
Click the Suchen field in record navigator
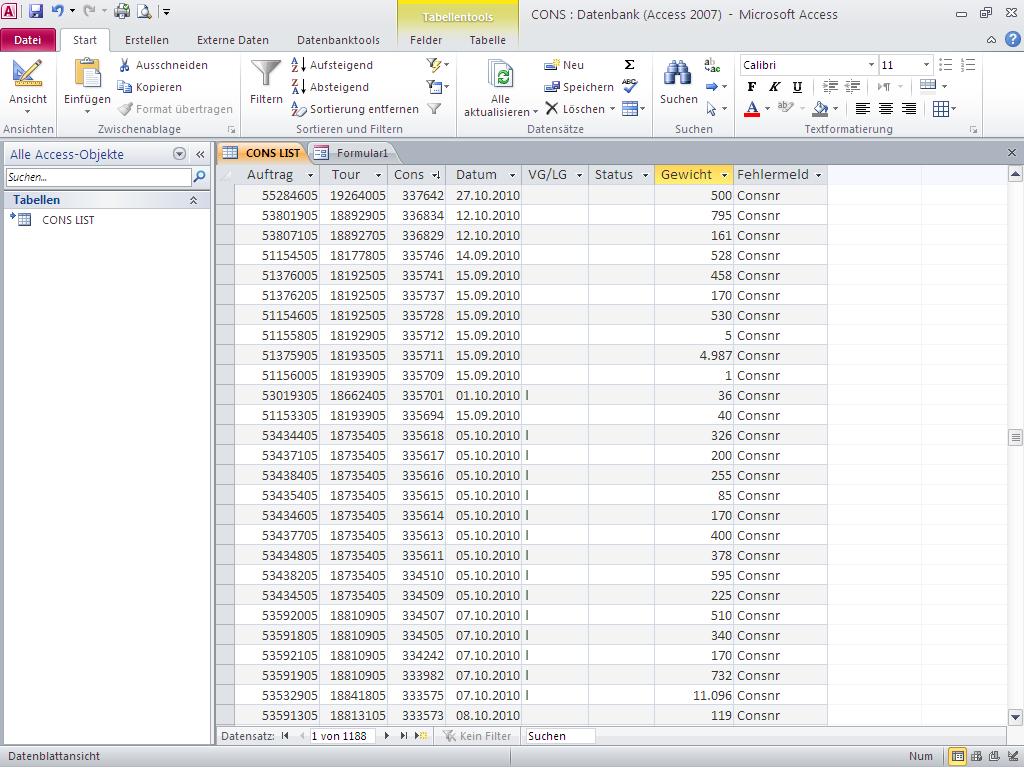559,736
